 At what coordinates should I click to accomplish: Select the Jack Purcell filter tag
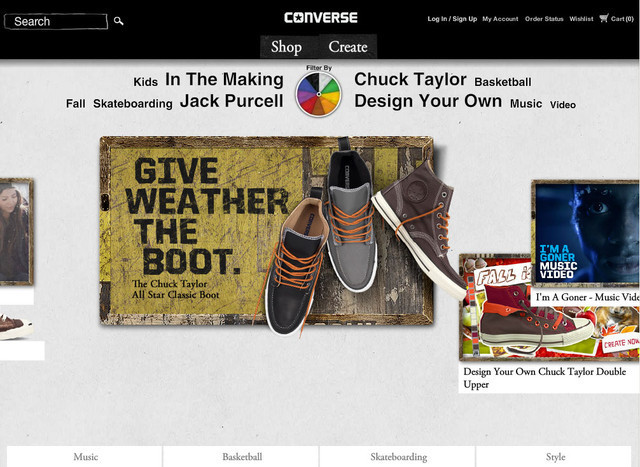(x=231, y=101)
